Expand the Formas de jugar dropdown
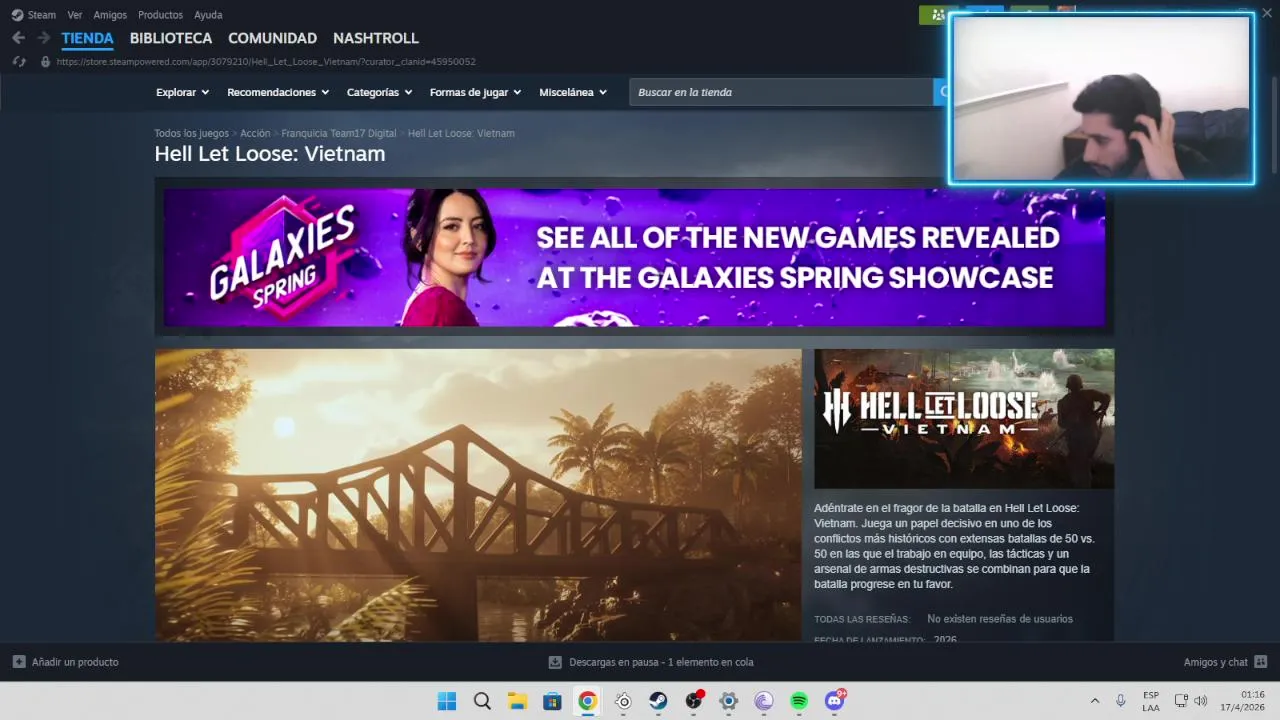This screenshot has width=1280, height=720. [475, 92]
